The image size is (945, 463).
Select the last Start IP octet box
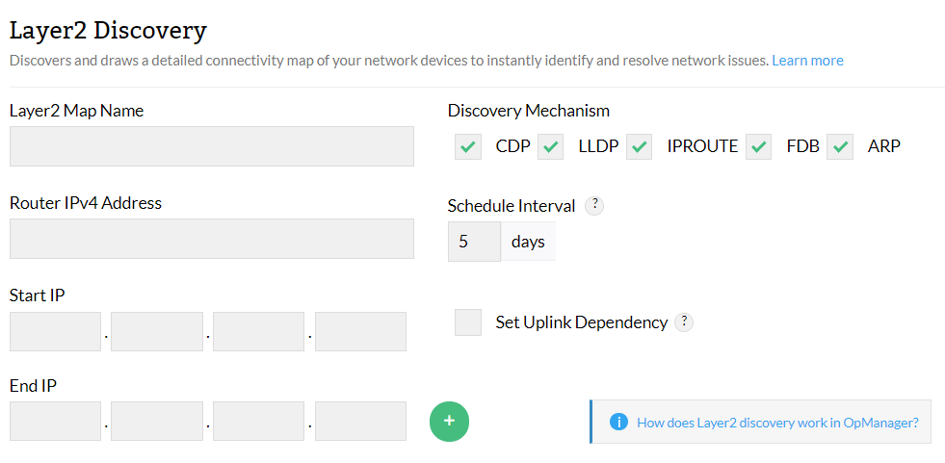(x=361, y=332)
